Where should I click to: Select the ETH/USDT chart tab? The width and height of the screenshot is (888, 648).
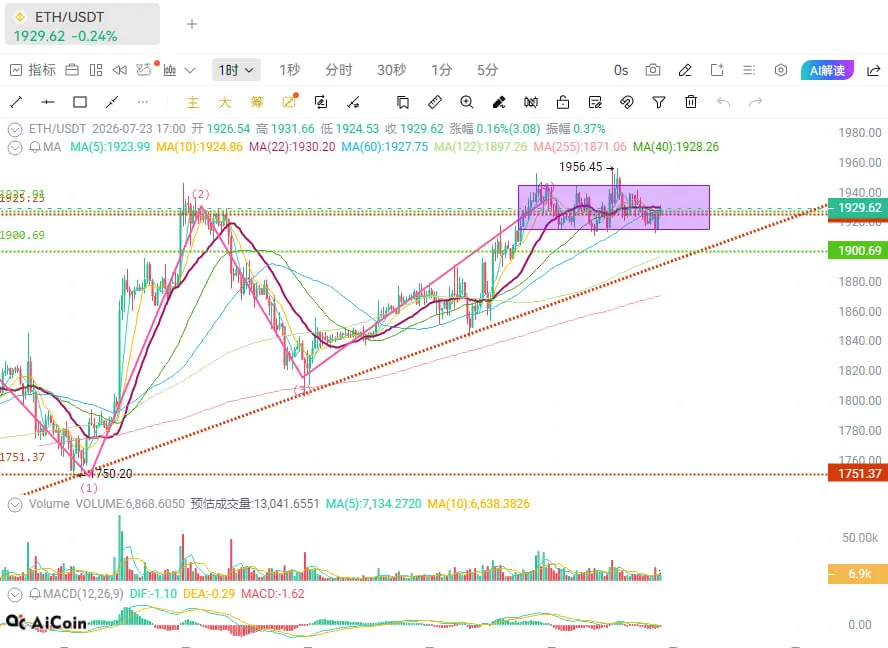[x=82, y=24]
